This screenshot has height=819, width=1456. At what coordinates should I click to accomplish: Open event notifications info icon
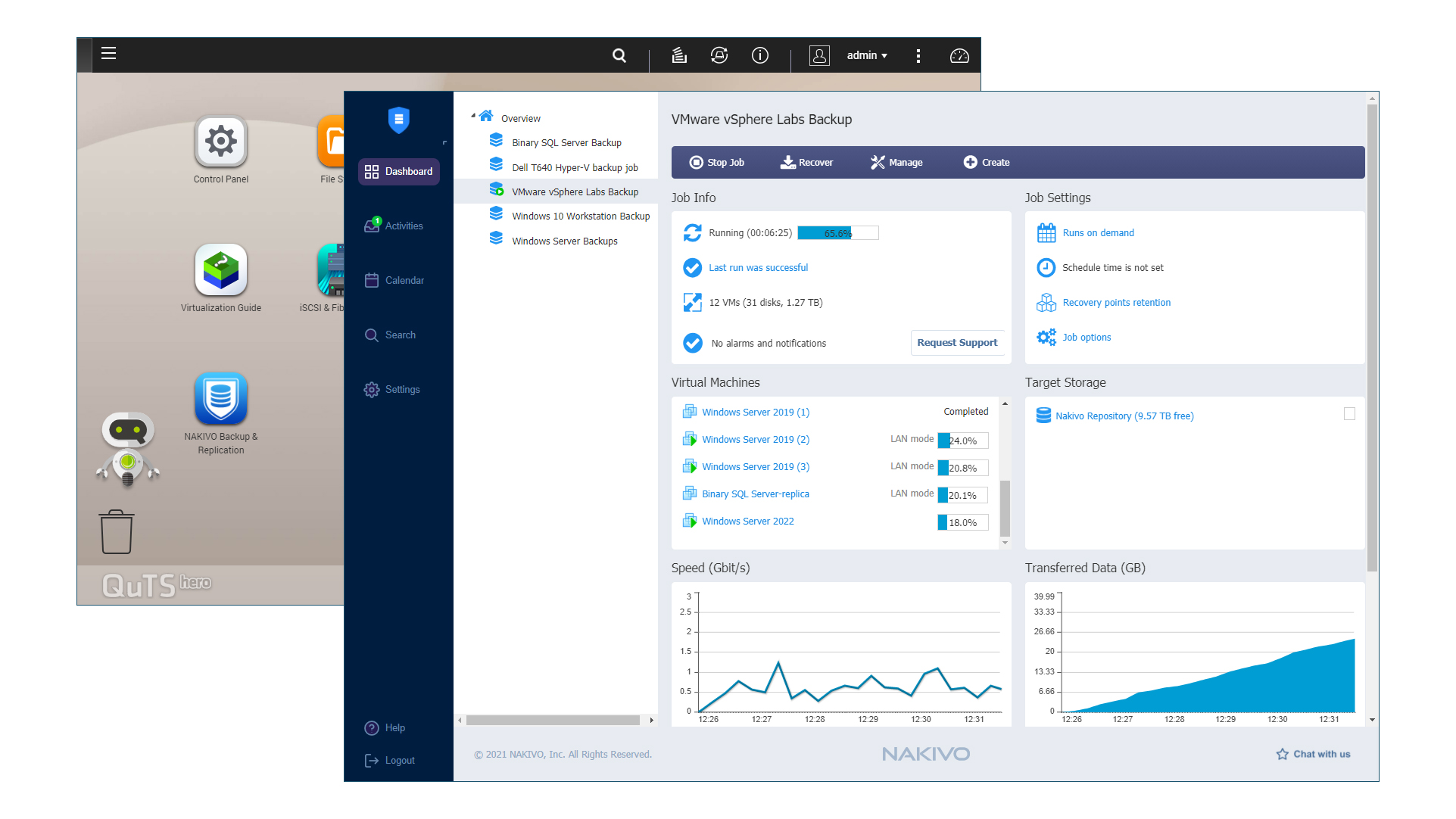pos(760,55)
